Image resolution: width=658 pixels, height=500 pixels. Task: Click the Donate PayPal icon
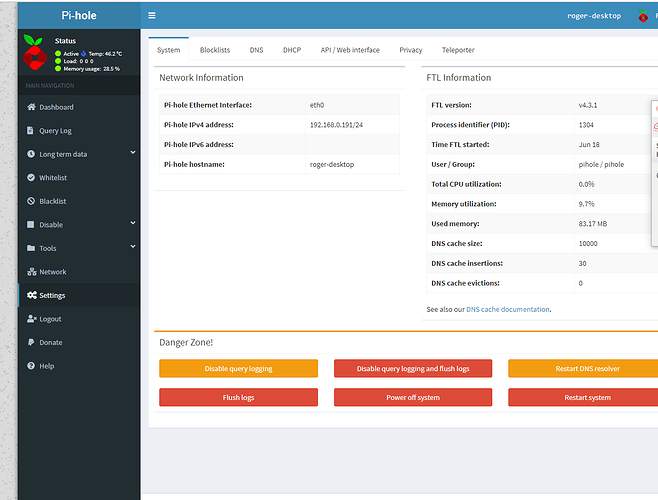31,342
